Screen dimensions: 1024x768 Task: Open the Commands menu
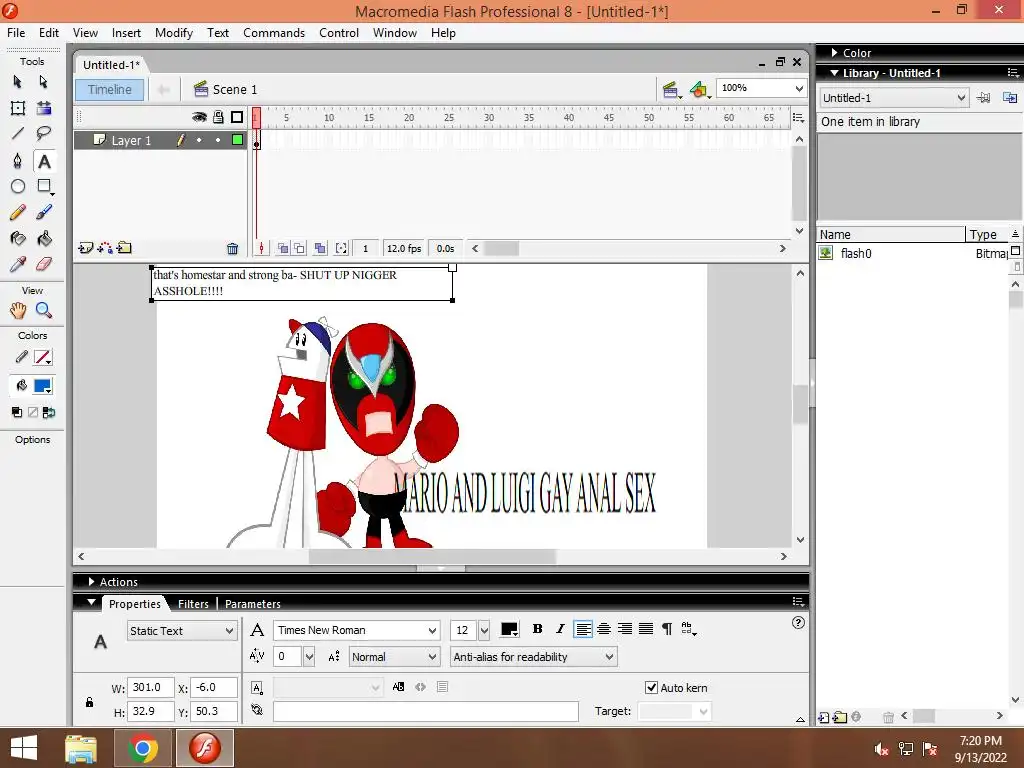(274, 33)
